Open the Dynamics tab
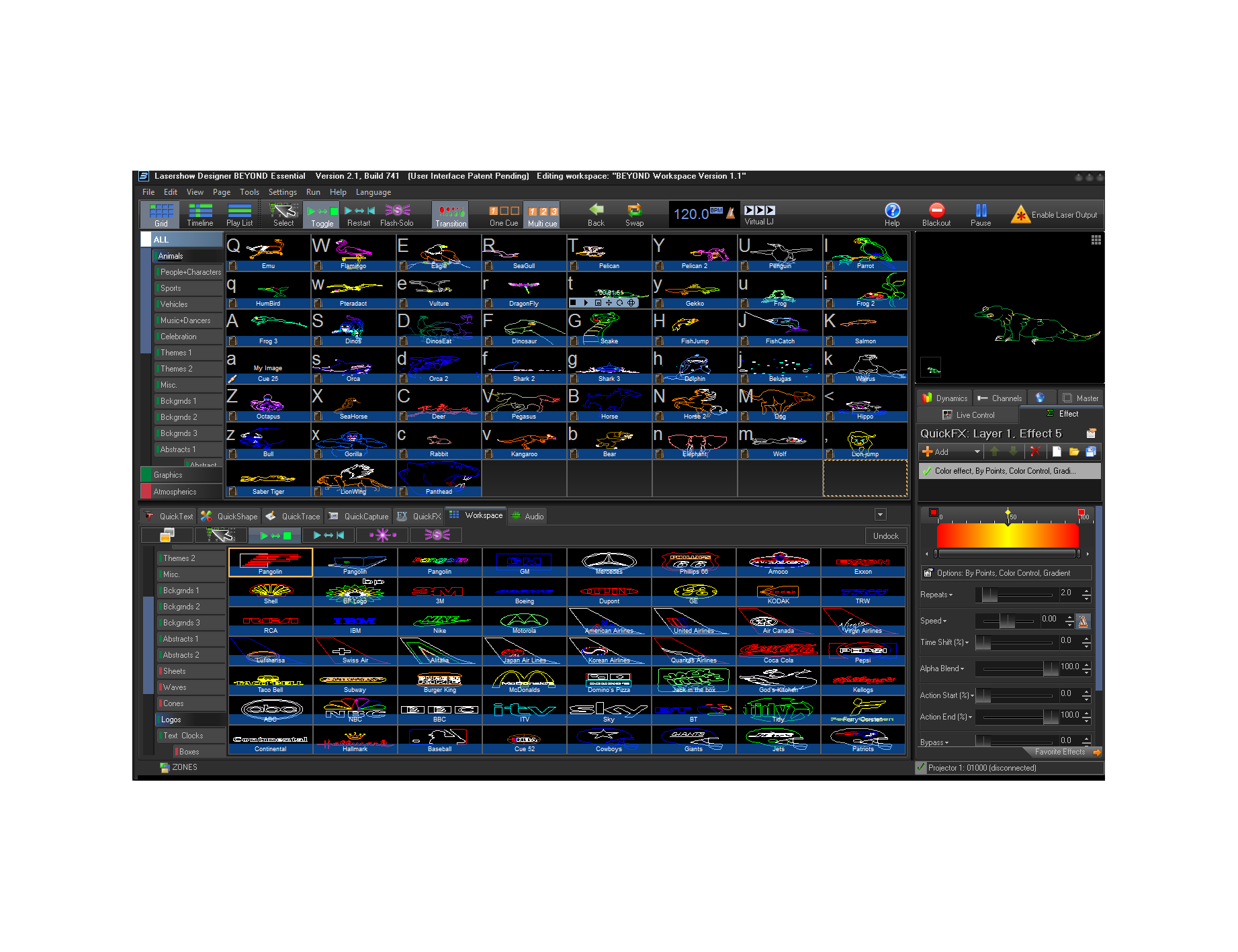This screenshot has width=1238, height=952. pos(944,398)
